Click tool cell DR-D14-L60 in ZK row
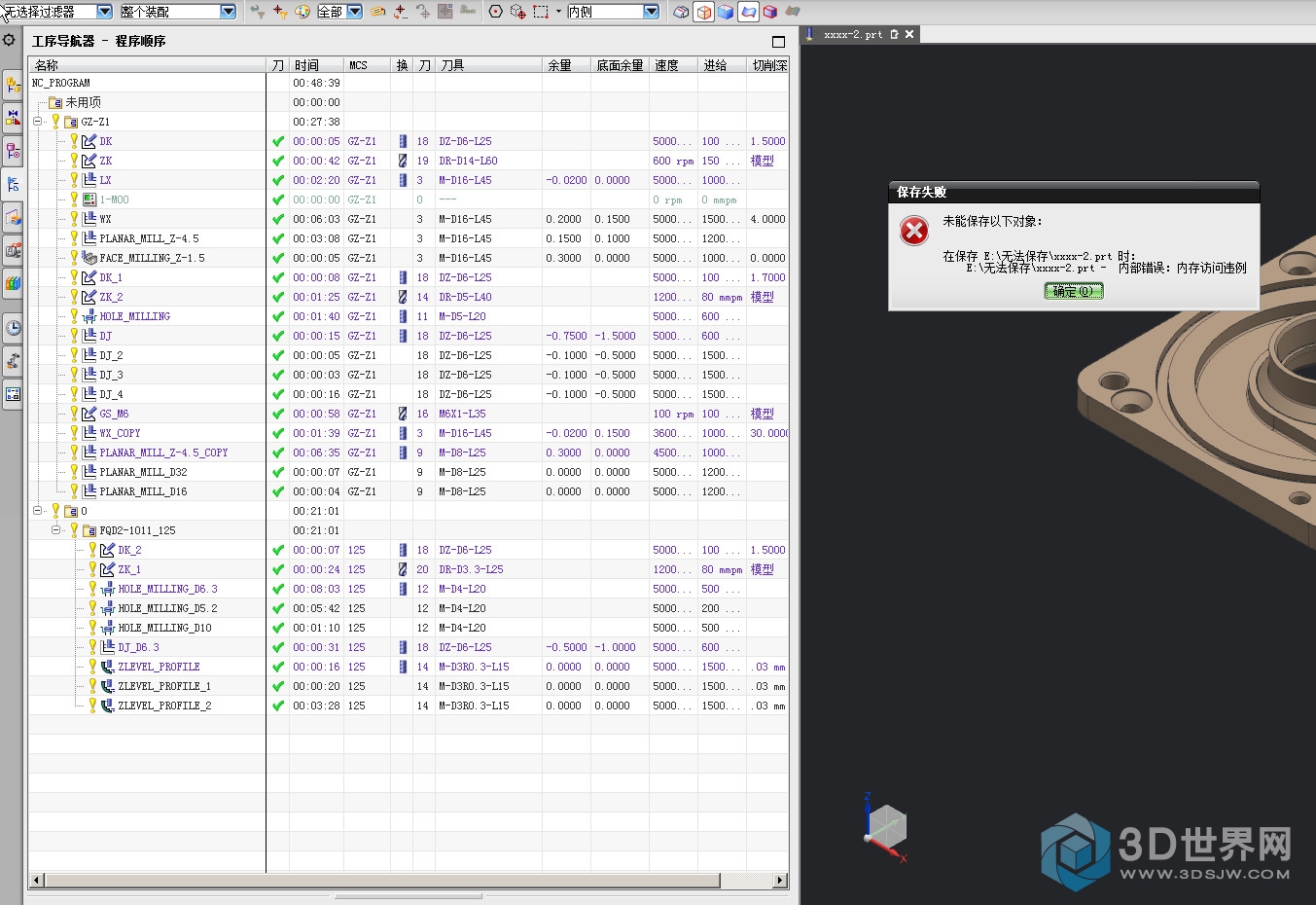1316x905 pixels. pos(468,161)
